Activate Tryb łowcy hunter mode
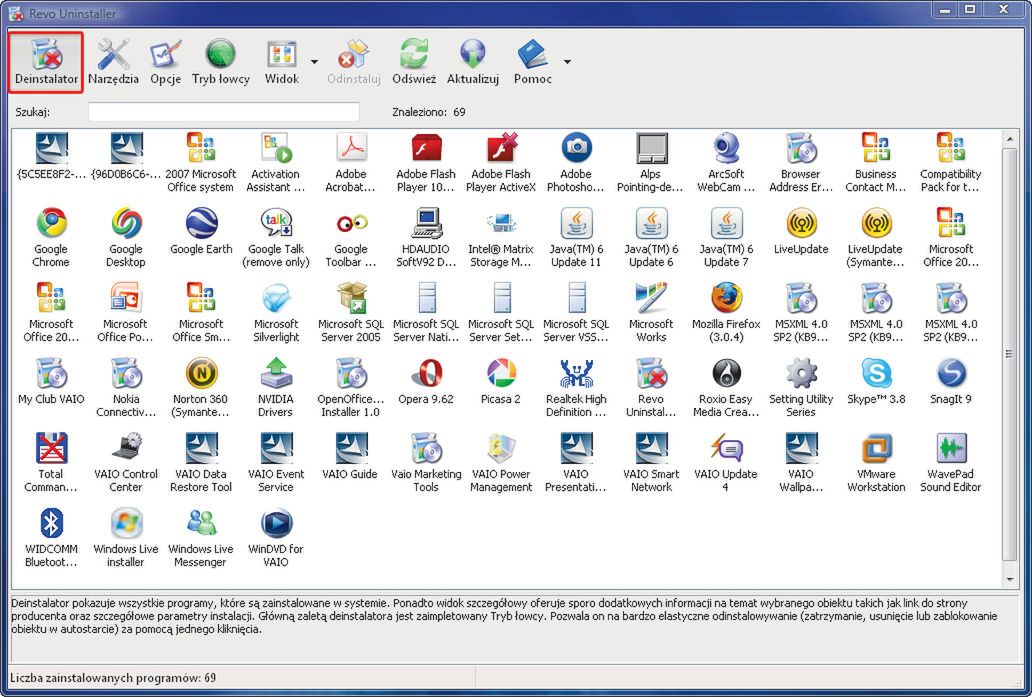1032x697 pixels. pos(220,61)
